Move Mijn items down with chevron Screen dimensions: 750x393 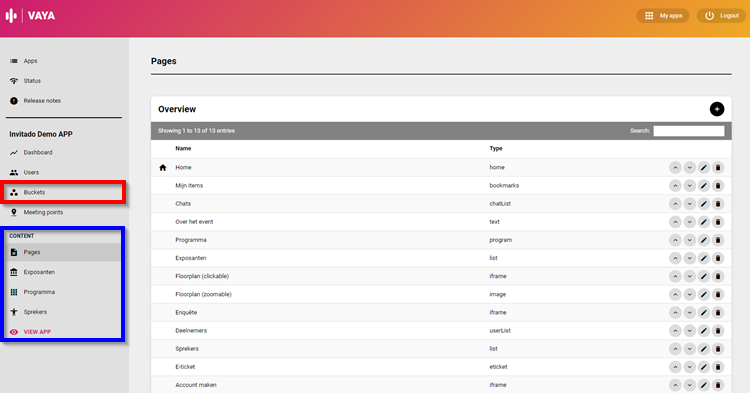coord(689,186)
